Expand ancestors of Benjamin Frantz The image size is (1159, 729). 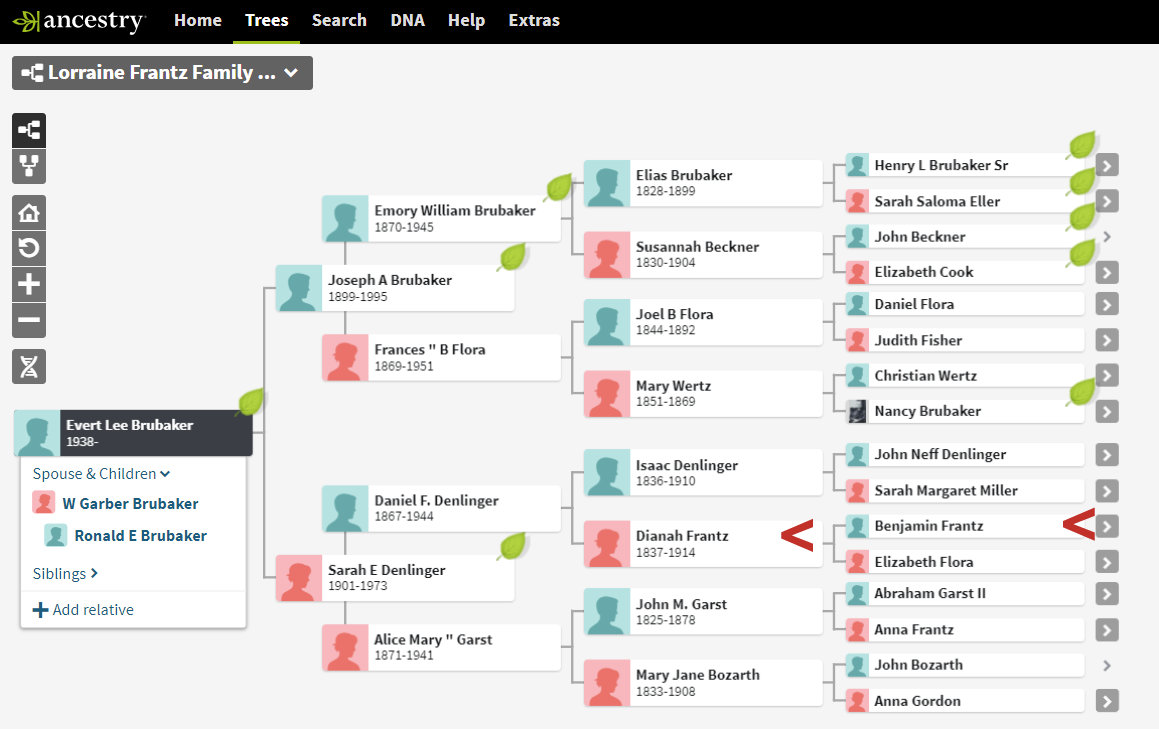tap(1106, 526)
